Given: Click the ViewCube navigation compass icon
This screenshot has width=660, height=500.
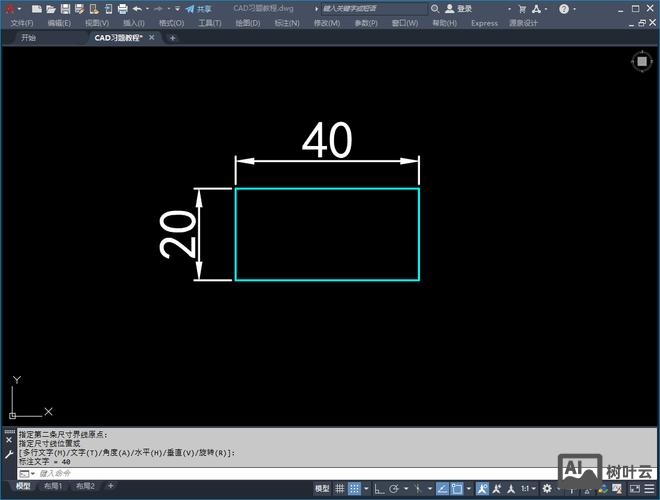Looking at the screenshot, I should tap(640, 62).
